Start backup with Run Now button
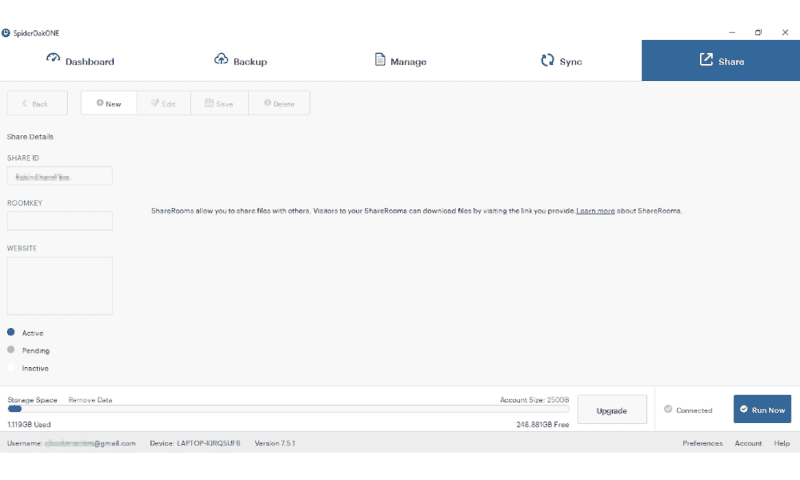Screen dimensions: 800x480 click(x=762, y=410)
